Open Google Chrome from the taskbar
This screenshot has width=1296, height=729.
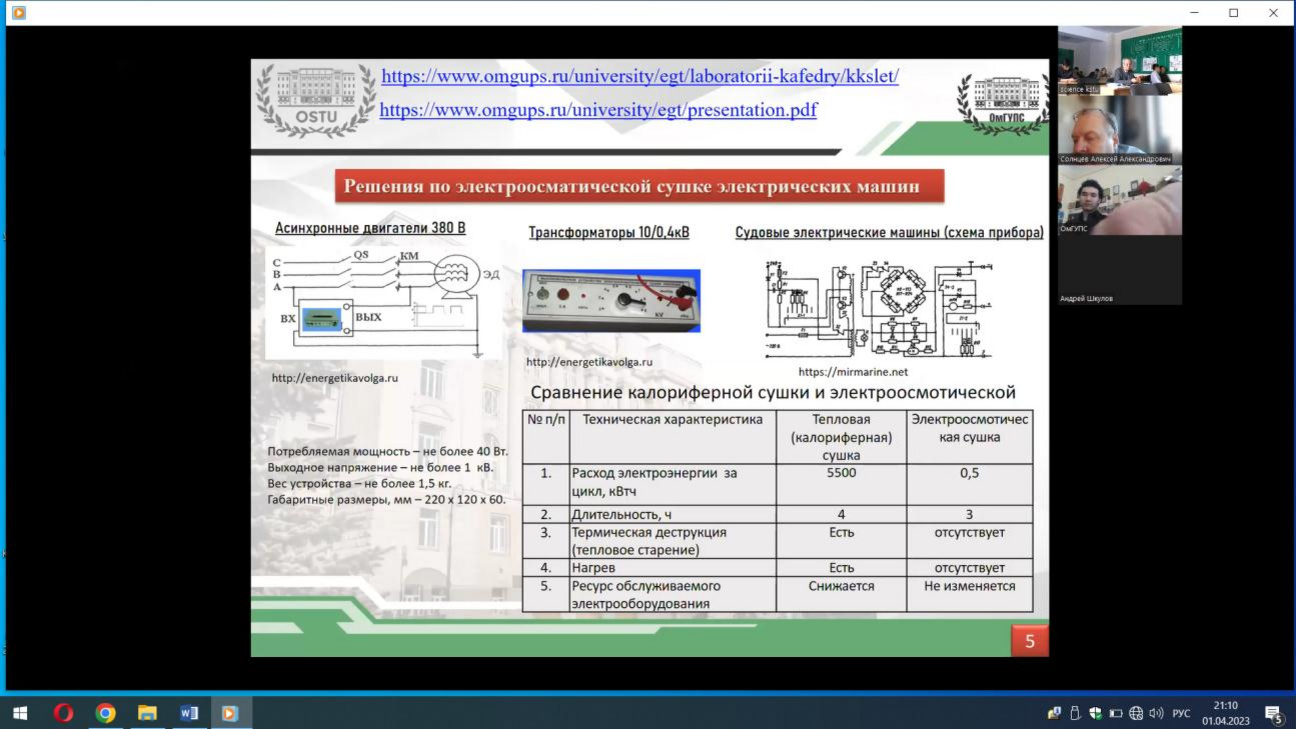pos(105,713)
